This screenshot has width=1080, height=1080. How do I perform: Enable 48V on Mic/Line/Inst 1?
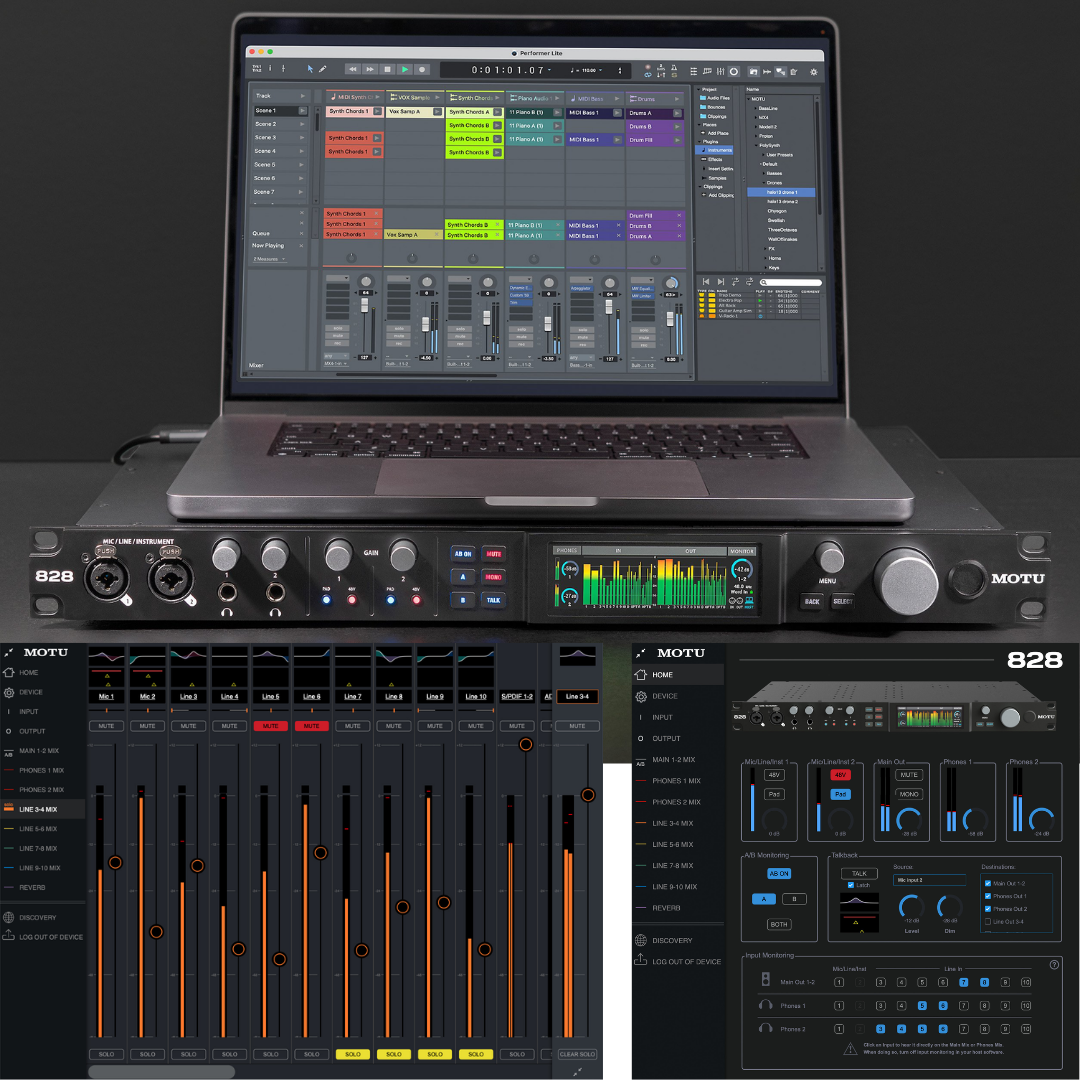pos(774,775)
